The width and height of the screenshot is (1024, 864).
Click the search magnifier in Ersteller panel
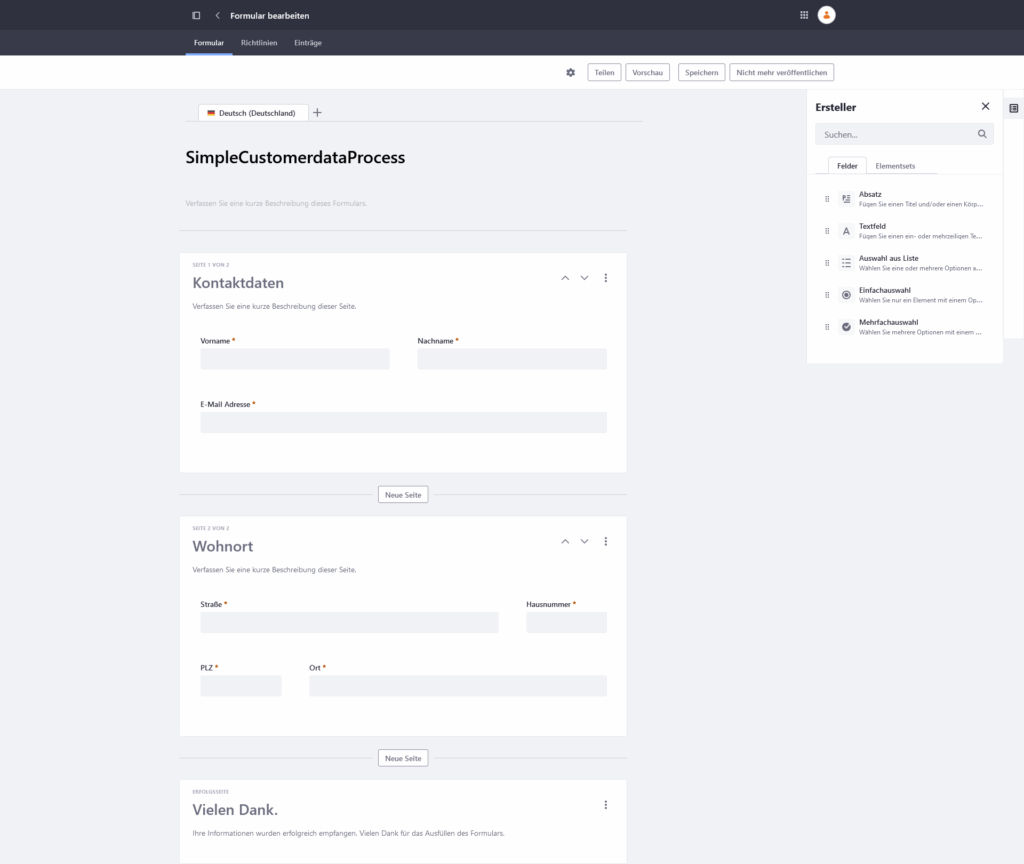(x=982, y=134)
